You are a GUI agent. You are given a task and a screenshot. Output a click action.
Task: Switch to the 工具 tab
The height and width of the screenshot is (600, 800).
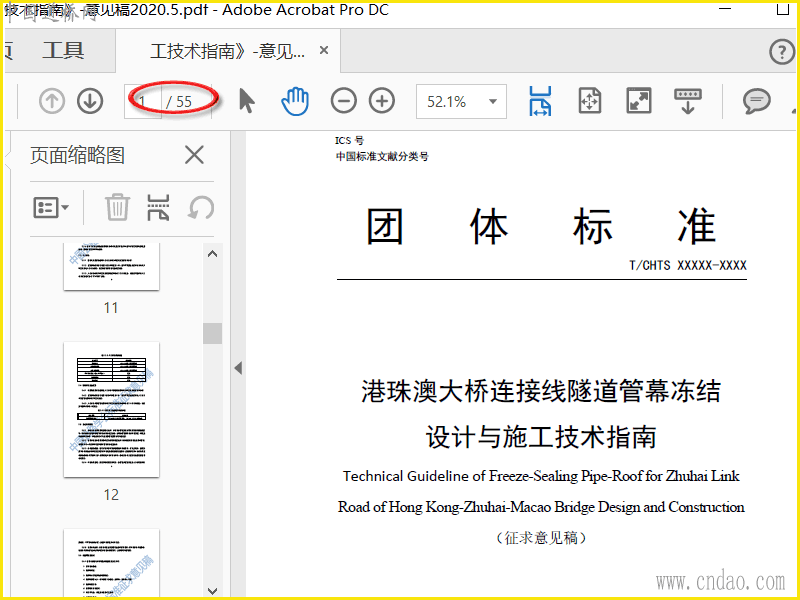pos(63,51)
